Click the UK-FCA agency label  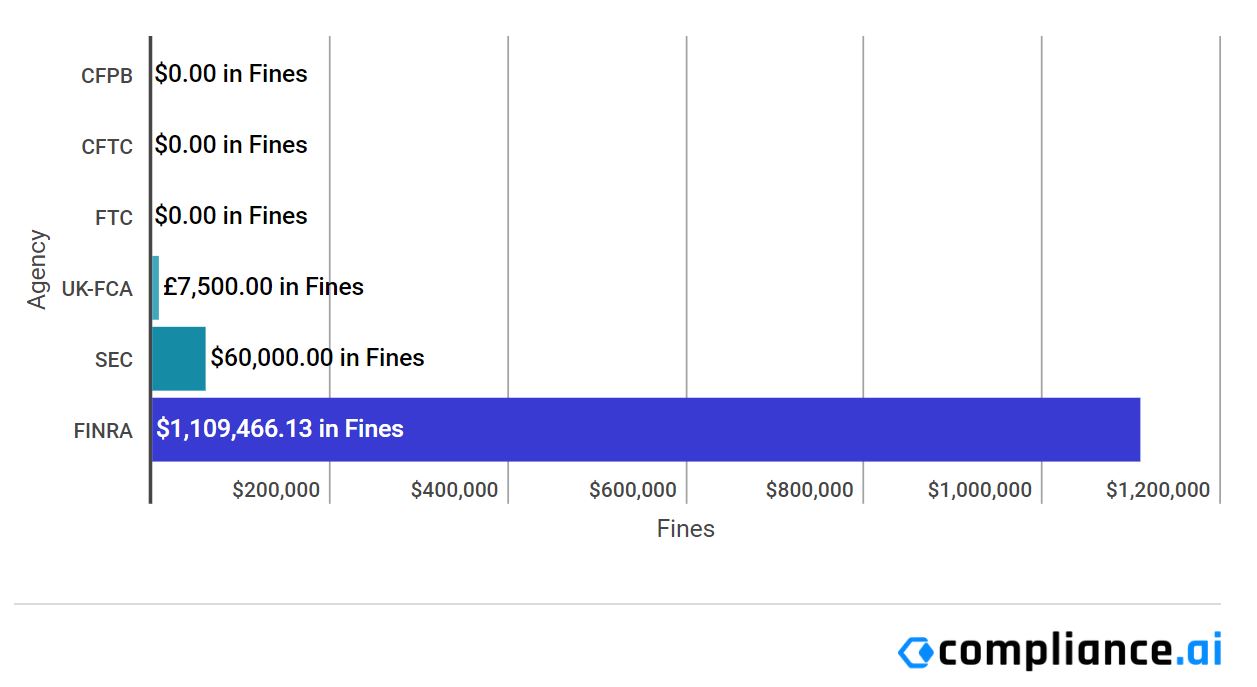click(x=97, y=289)
